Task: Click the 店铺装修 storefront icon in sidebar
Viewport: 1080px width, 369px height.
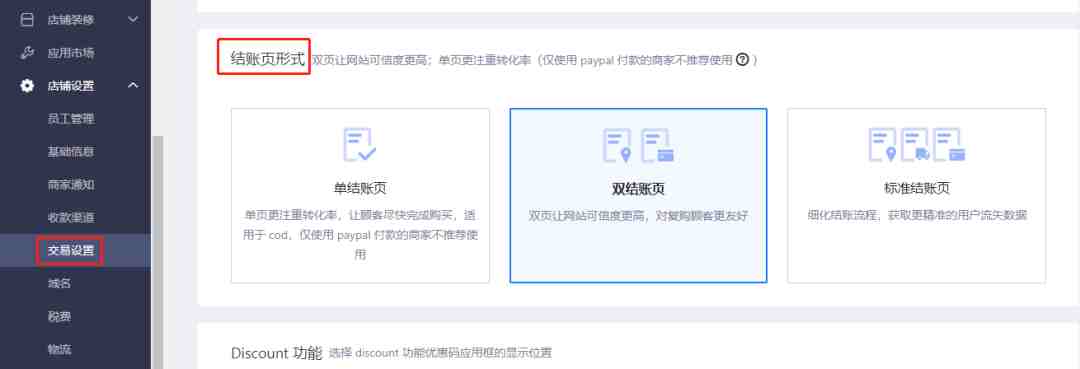Action: [x=27, y=20]
